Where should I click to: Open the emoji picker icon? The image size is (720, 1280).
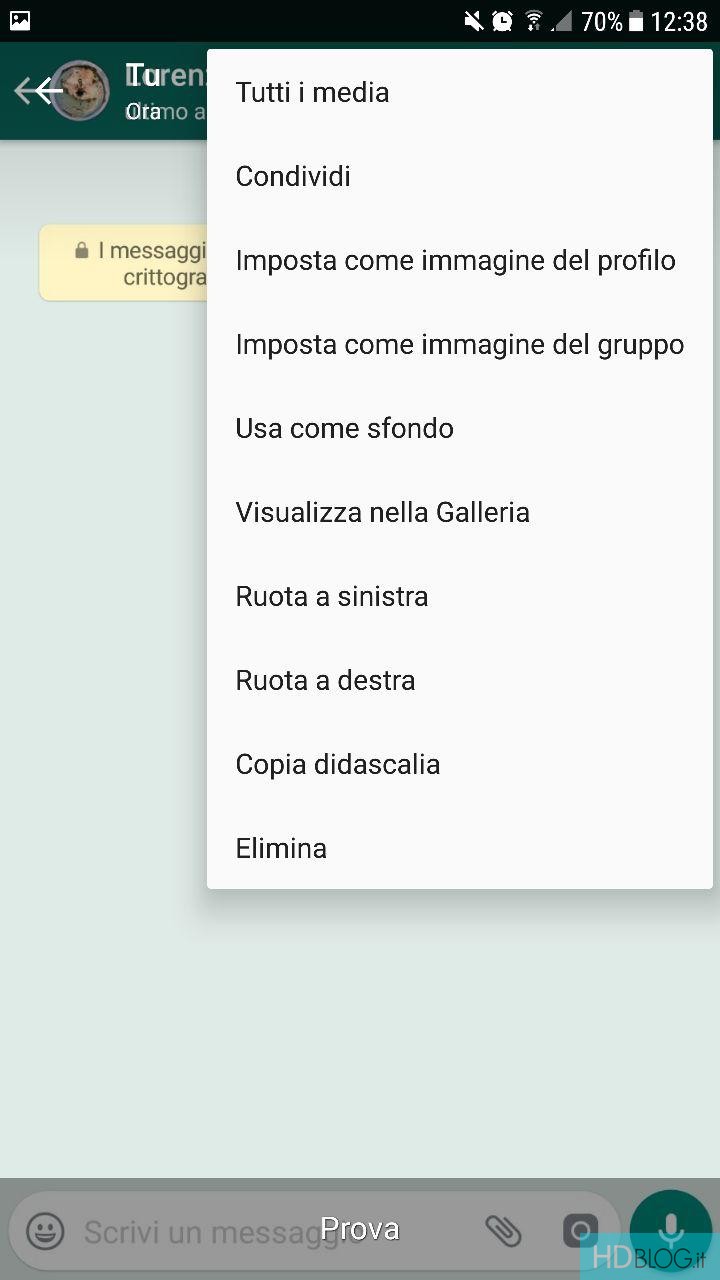45,1231
